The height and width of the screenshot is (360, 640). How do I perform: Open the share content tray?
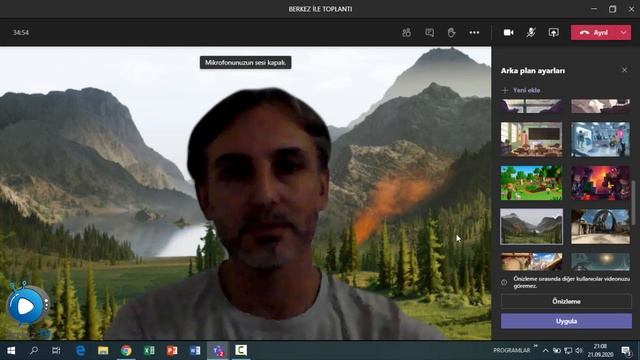point(553,33)
